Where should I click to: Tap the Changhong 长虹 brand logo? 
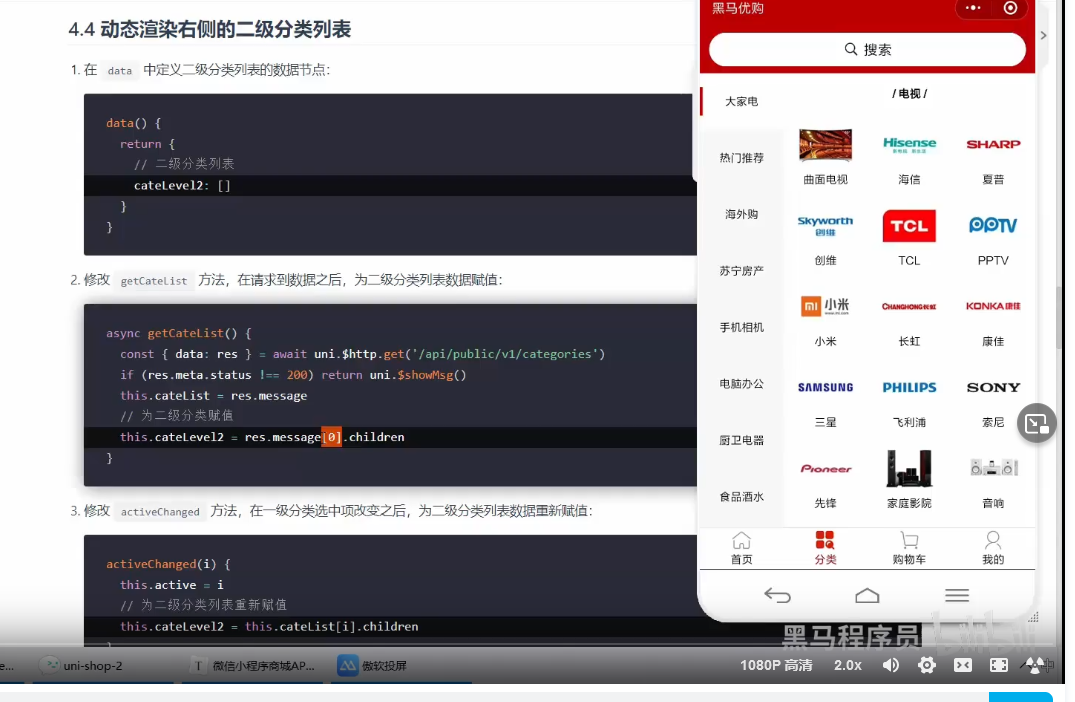pyautogui.click(x=909, y=306)
